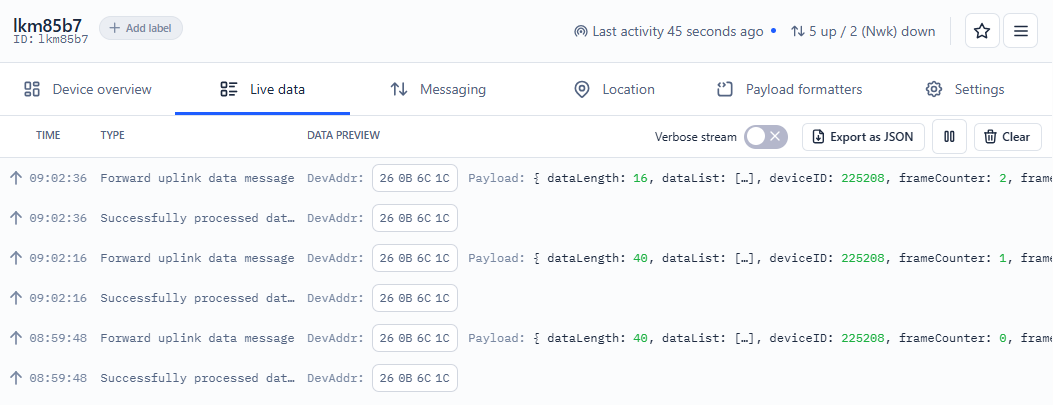The image size is (1053, 405).
Task: Copy DevAddr in 09:02:36 Successfully processed row
Action: [415, 218]
